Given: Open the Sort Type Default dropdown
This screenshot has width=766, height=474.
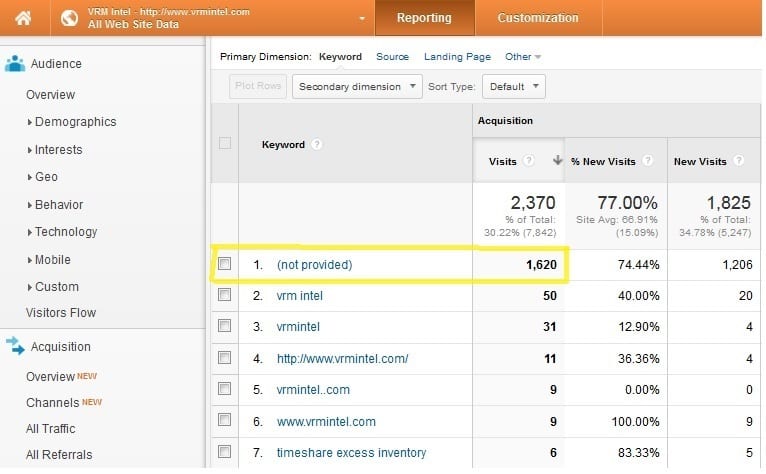Looking at the screenshot, I should 514,86.
